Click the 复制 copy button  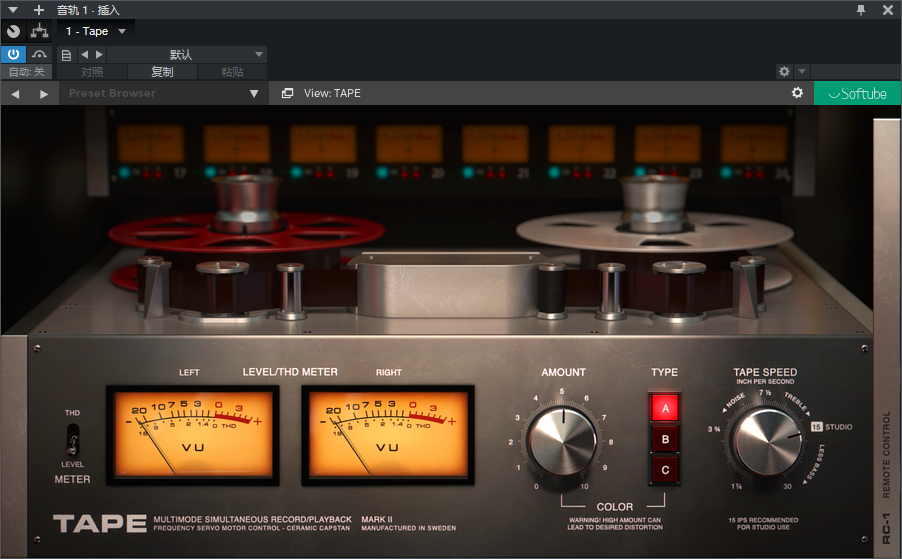[x=162, y=72]
